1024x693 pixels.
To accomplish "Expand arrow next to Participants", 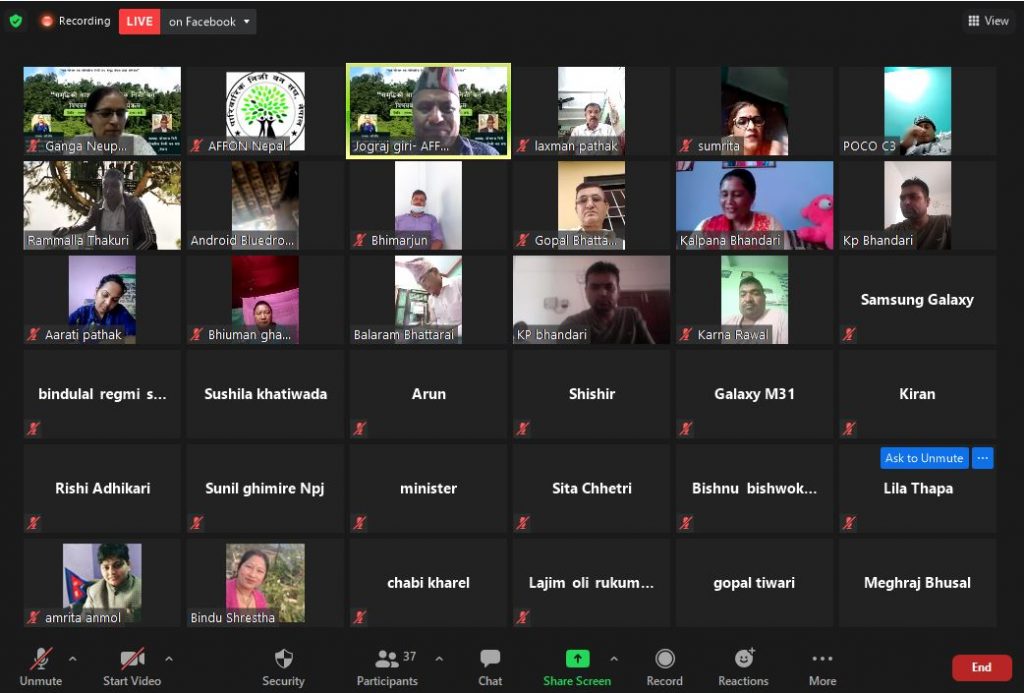I will click(439, 659).
